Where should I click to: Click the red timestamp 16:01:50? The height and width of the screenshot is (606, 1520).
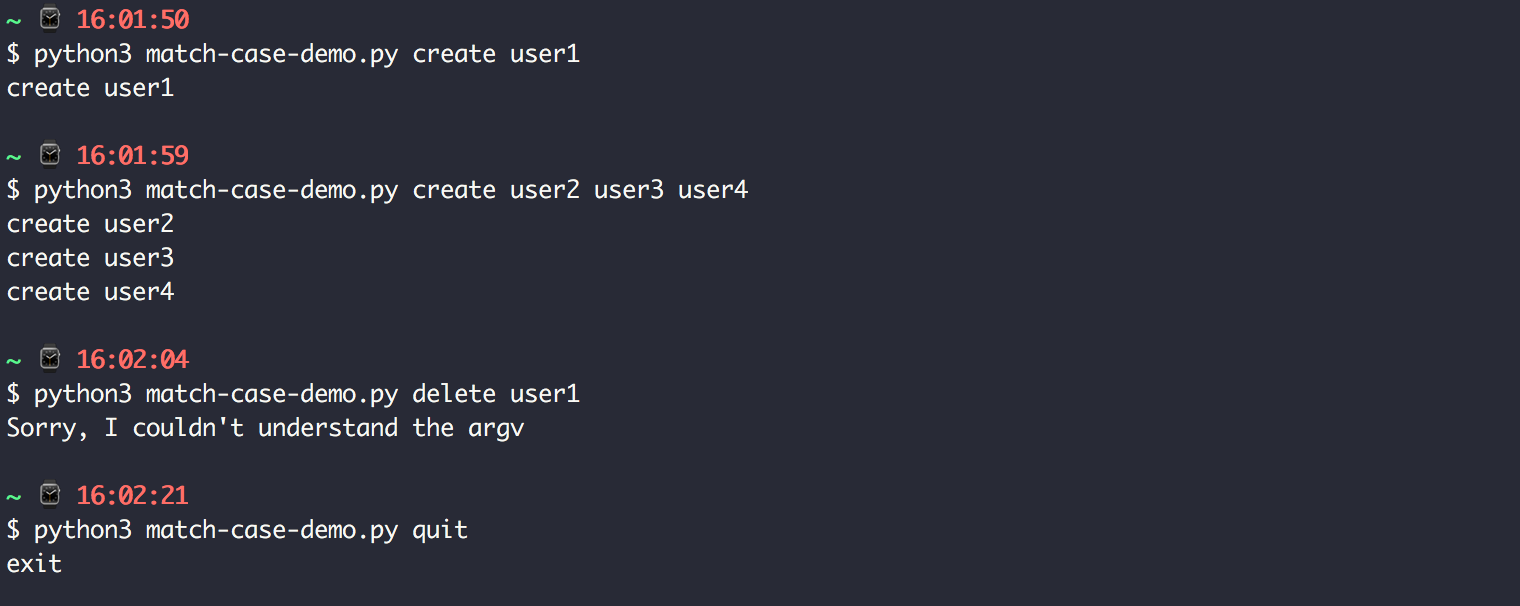click(133, 19)
